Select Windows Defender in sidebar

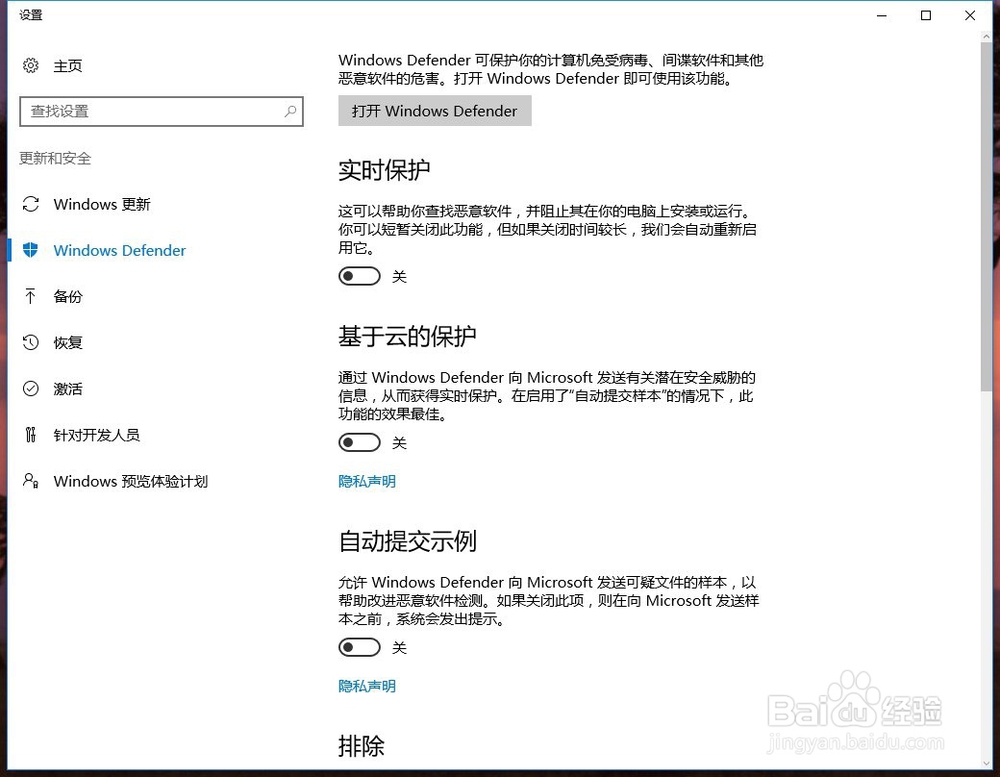(119, 250)
